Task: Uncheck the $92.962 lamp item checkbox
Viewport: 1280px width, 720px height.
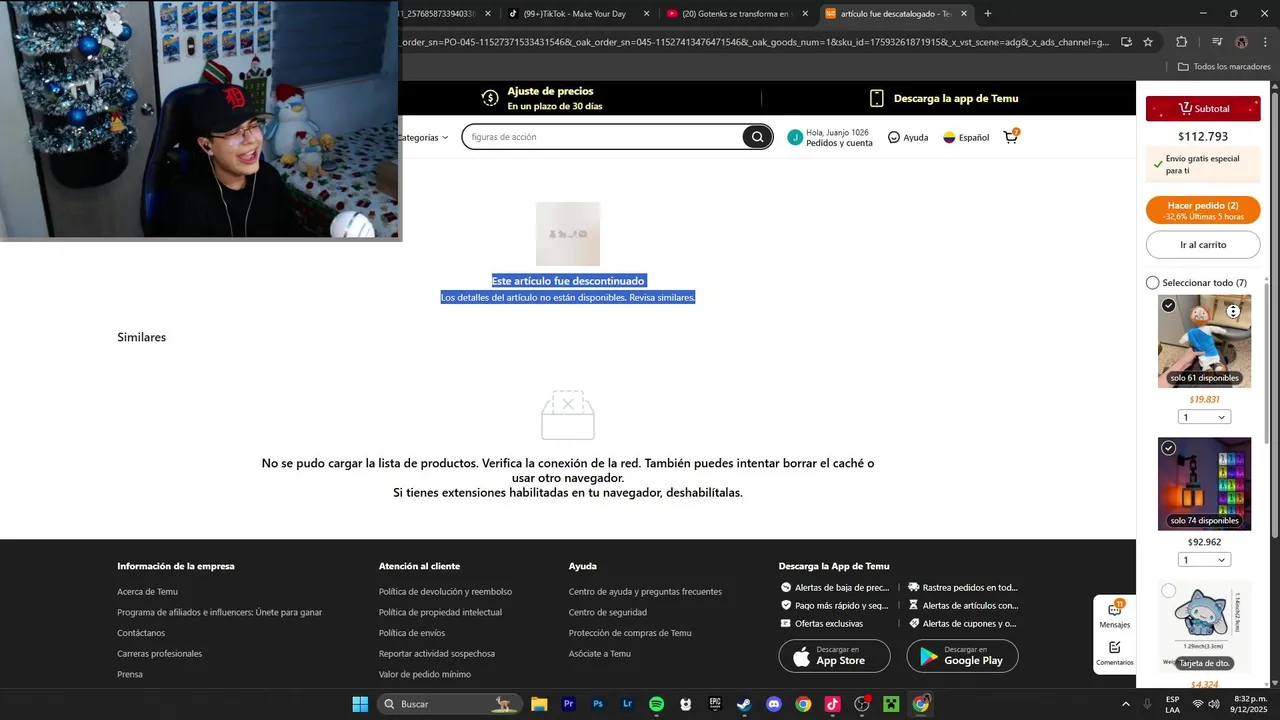Action: pyautogui.click(x=1169, y=448)
